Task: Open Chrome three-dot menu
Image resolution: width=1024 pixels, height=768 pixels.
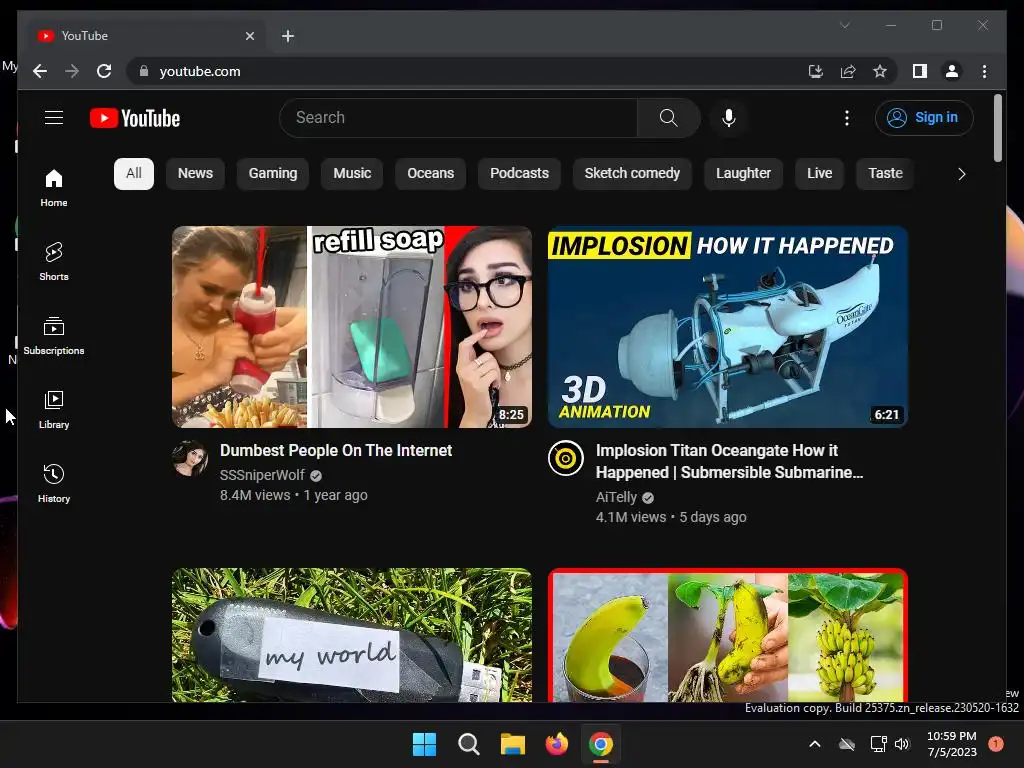Action: (x=984, y=71)
